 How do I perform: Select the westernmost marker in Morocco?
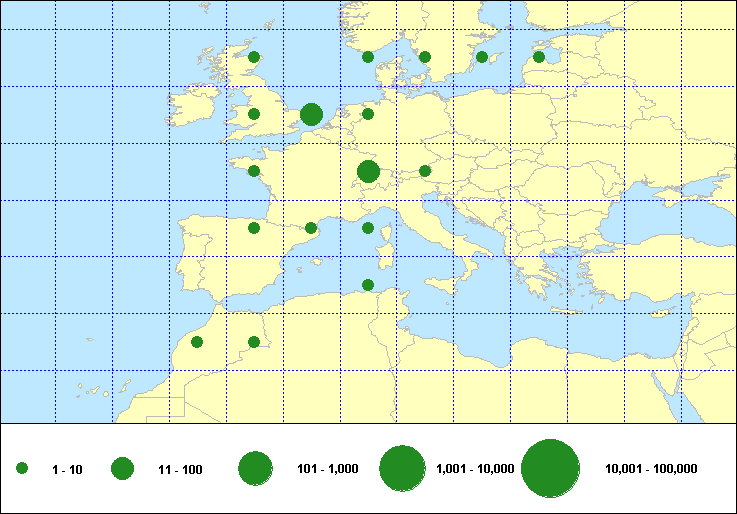coord(197,342)
